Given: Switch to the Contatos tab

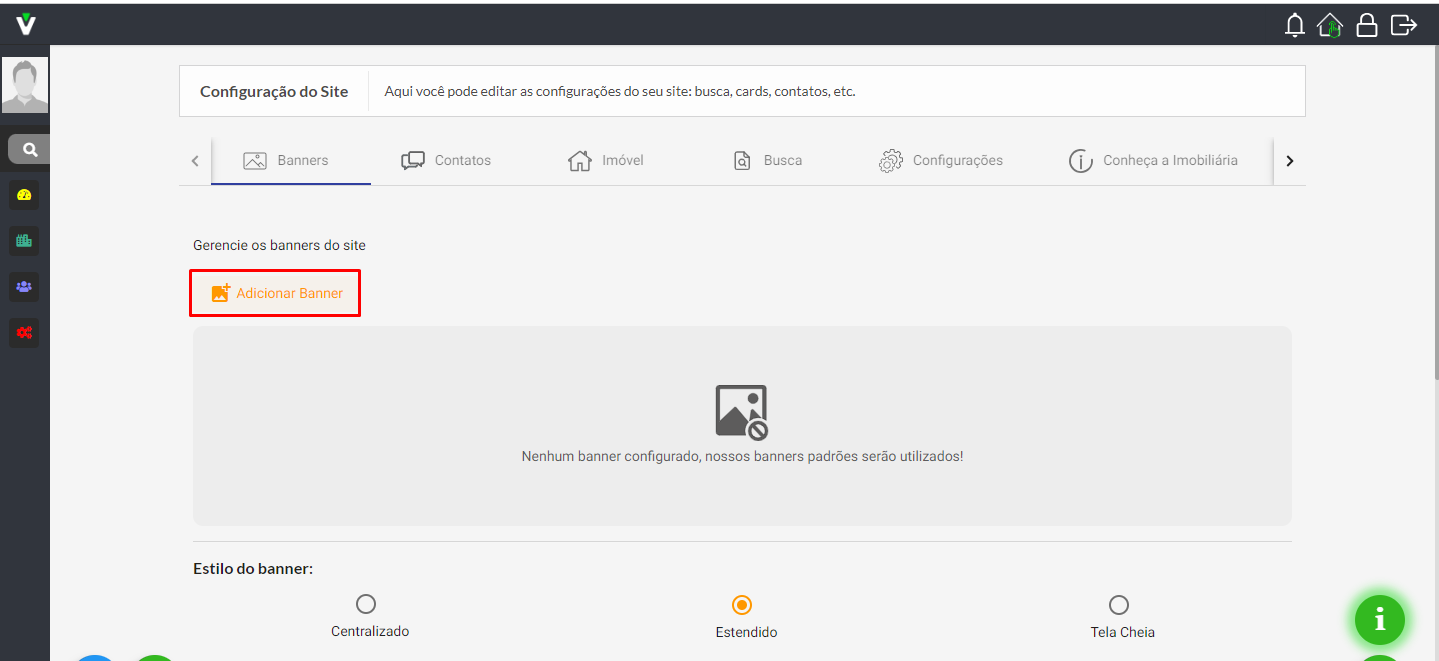Looking at the screenshot, I should [x=446, y=160].
